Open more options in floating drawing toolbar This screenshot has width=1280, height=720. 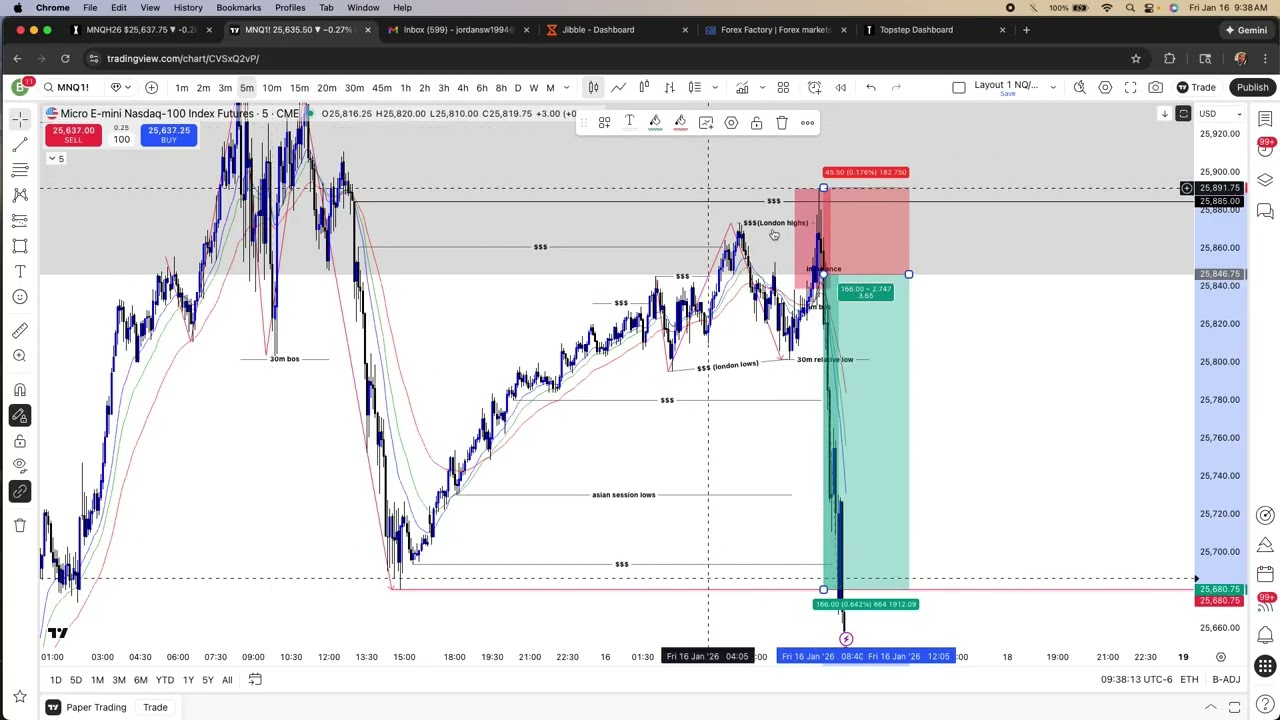click(807, 123)
